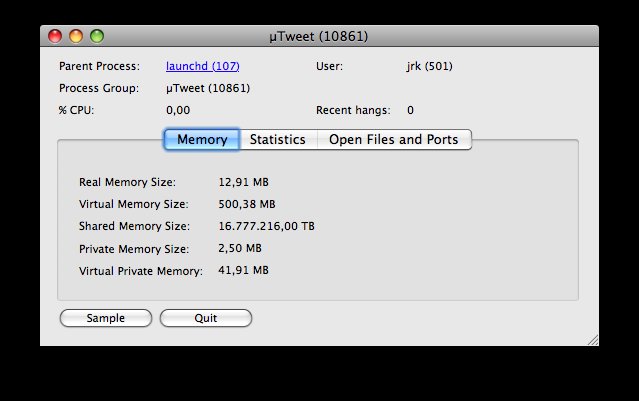Screen dimensions: 639x401
Task: Open the launchd (107) parent process link
Action: (202, 66)
